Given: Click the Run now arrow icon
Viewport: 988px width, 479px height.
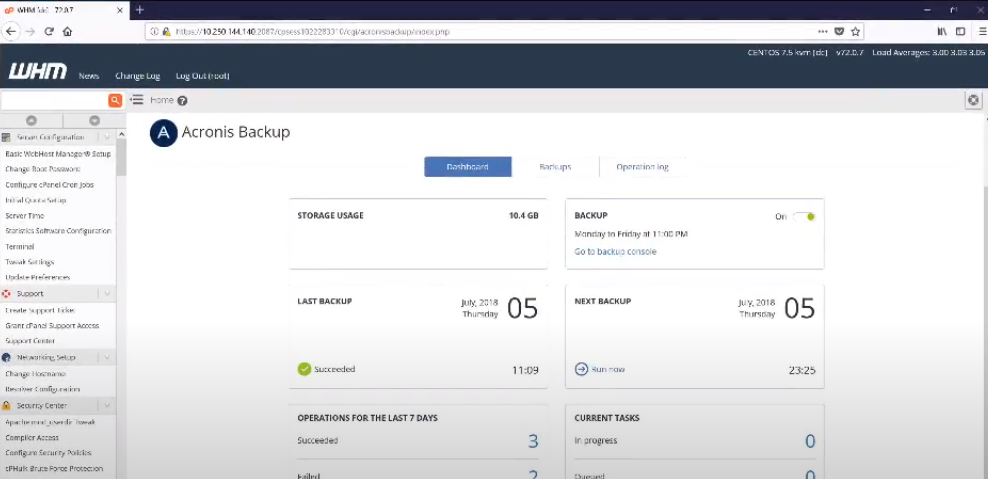Looking at the screenshot, I should pos(582,369).
